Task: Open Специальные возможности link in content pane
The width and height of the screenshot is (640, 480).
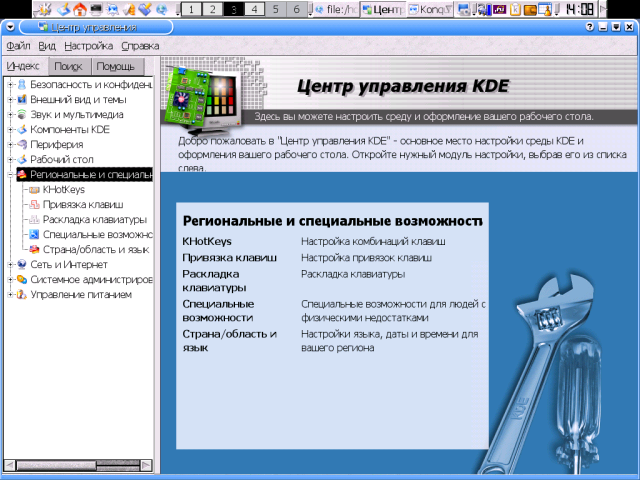Action: tap(218, 311)
